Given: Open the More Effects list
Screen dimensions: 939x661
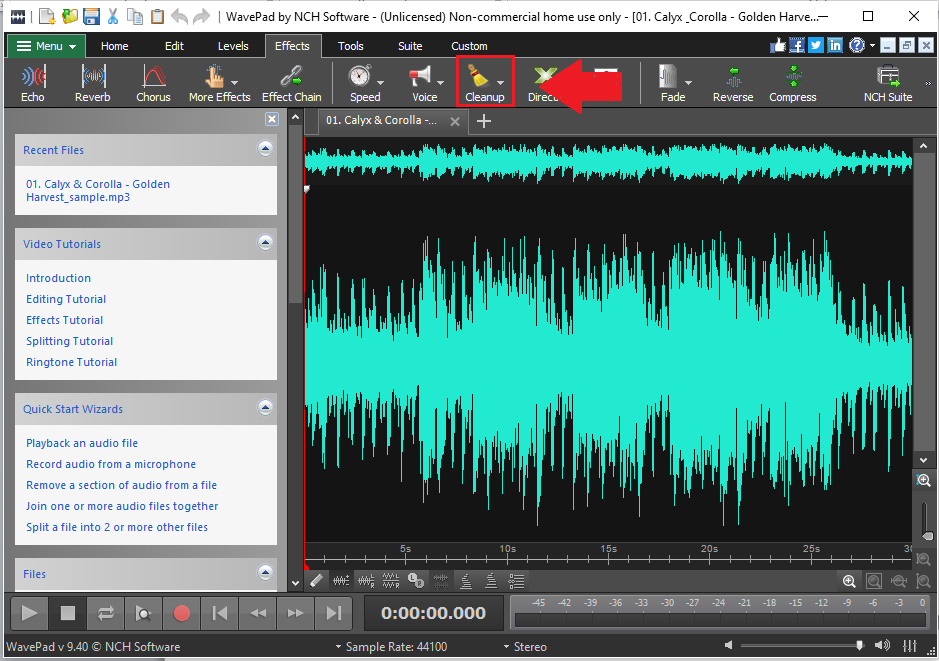Looking at the screenshot, I should pos(219,83).
